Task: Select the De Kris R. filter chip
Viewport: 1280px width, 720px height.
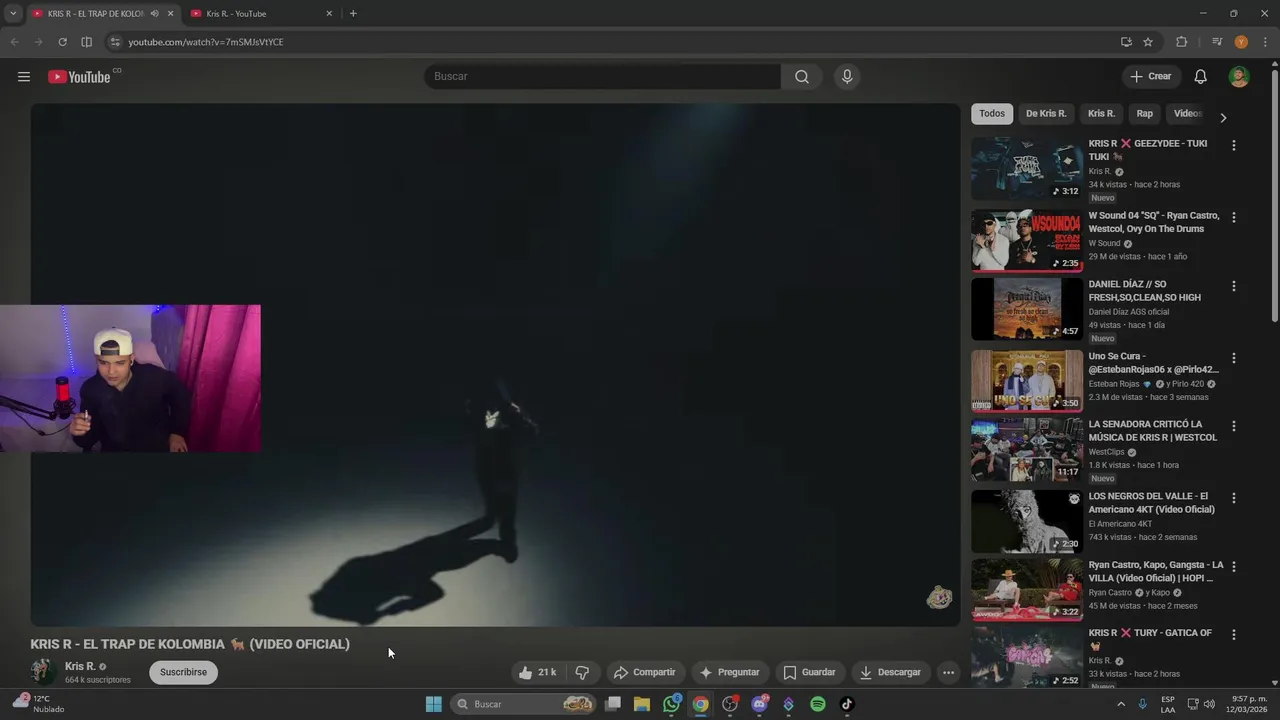Action: [x=1046, y=114]
